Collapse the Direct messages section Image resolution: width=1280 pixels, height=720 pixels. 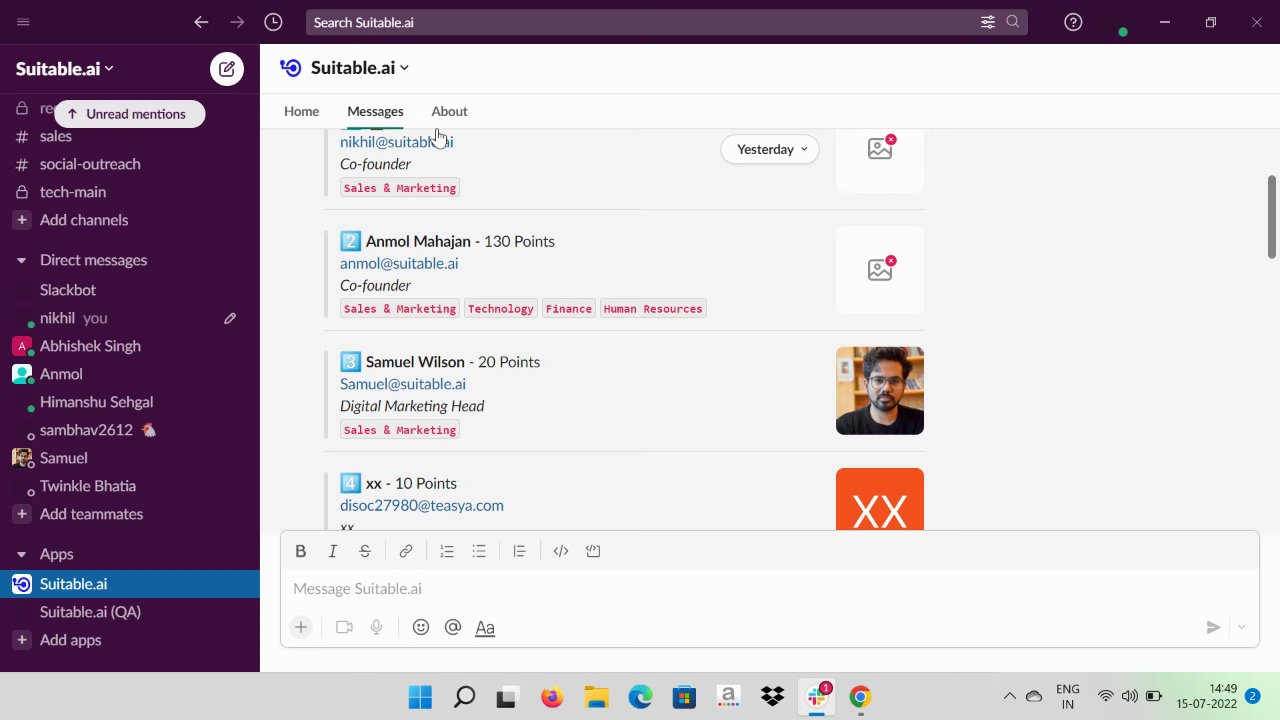[21, 260]
